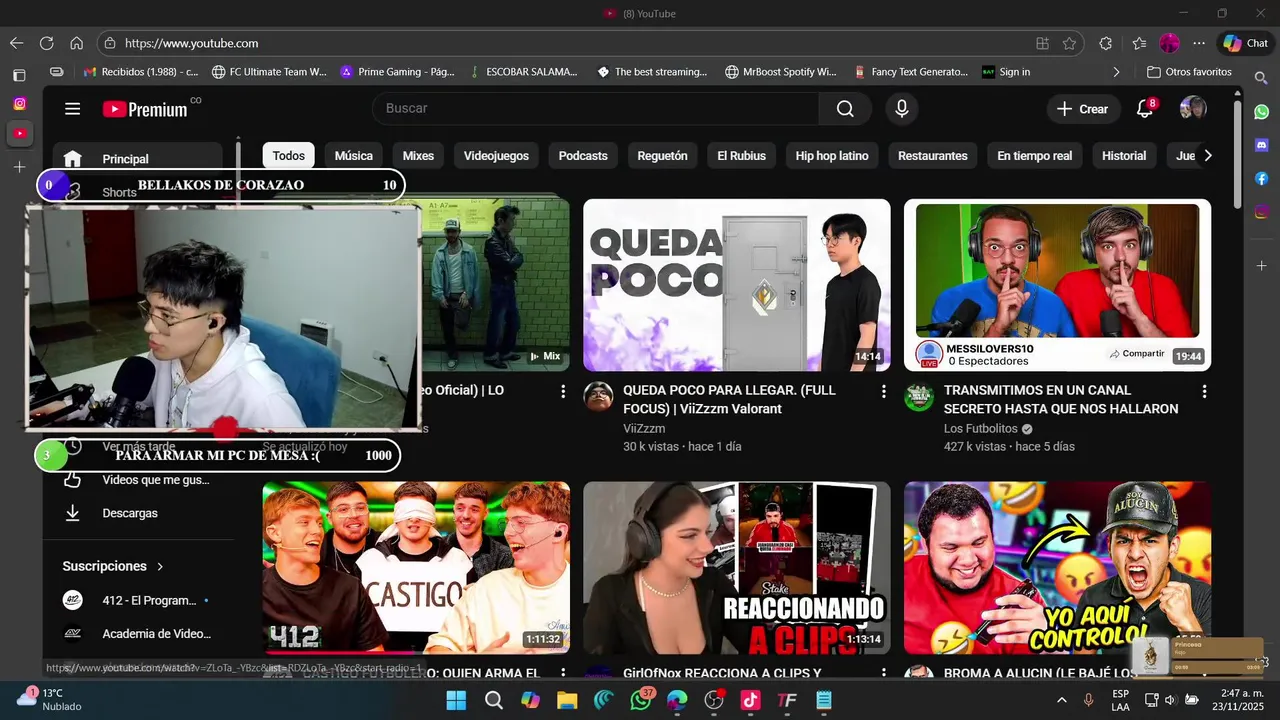Screen dimensions: 1280x720
Task: Open the TikTok icon in the taskbar
Action: click(750, 700)
